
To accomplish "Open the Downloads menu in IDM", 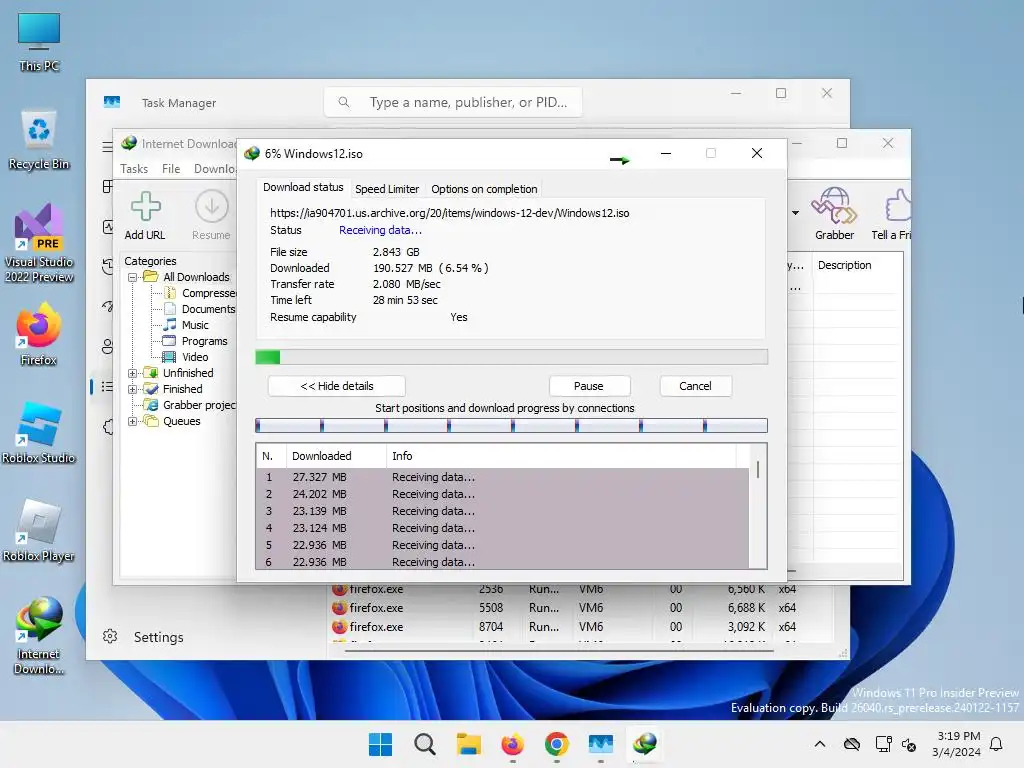I will (x=216, y=168).
